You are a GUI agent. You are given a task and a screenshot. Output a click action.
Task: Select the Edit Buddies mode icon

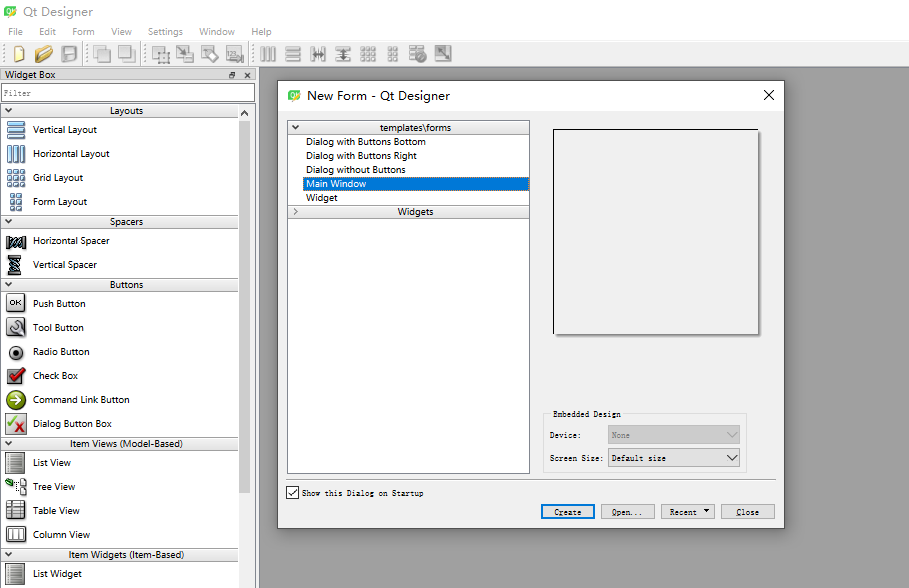pos(210,54)
